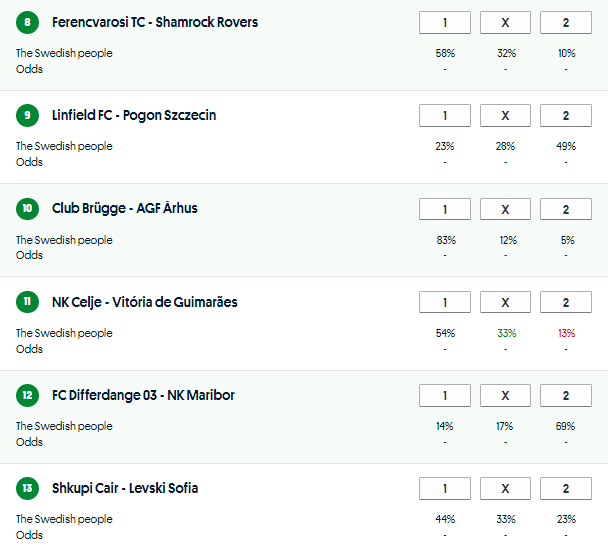Select 1 for Shkupi Cair - Levski Sofia

[445, 489]
